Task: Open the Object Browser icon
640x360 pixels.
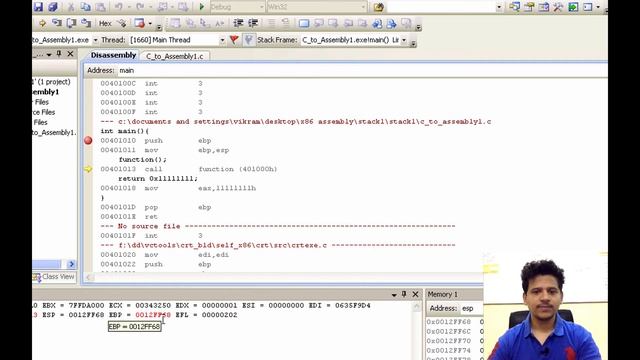Action: click(x=543, y=7)
